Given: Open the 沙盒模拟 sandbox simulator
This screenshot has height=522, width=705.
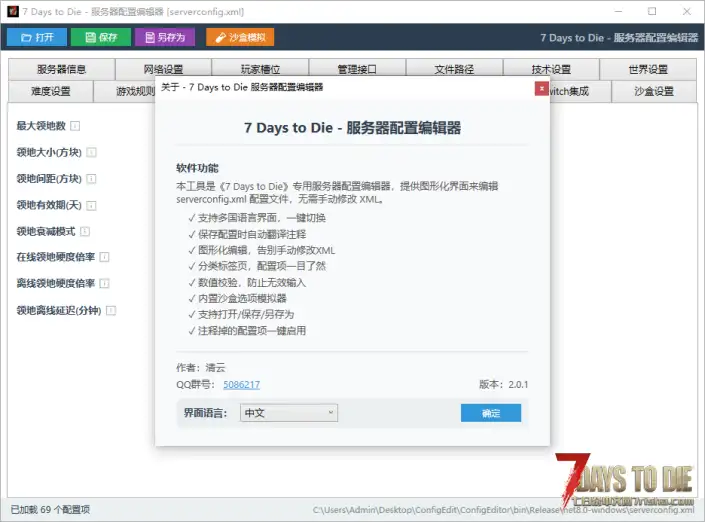Looking at the screenshot, I should 240,37.
